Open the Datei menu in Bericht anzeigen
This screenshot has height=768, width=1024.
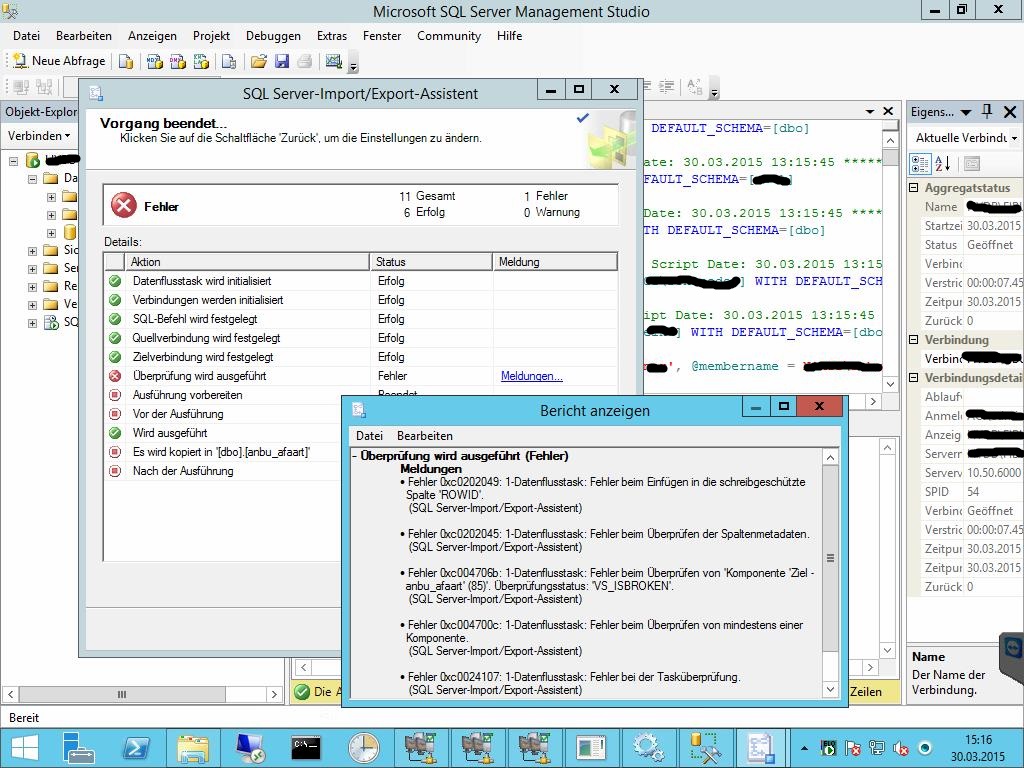tap(370, 436)
